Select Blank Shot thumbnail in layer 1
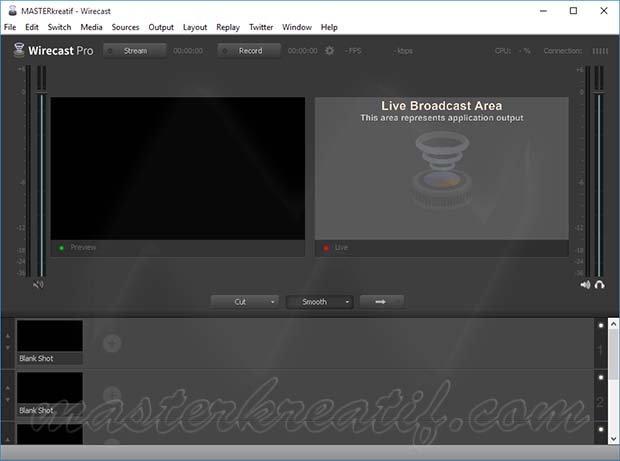This screenshot has width=620, height=461. point(50,342)
